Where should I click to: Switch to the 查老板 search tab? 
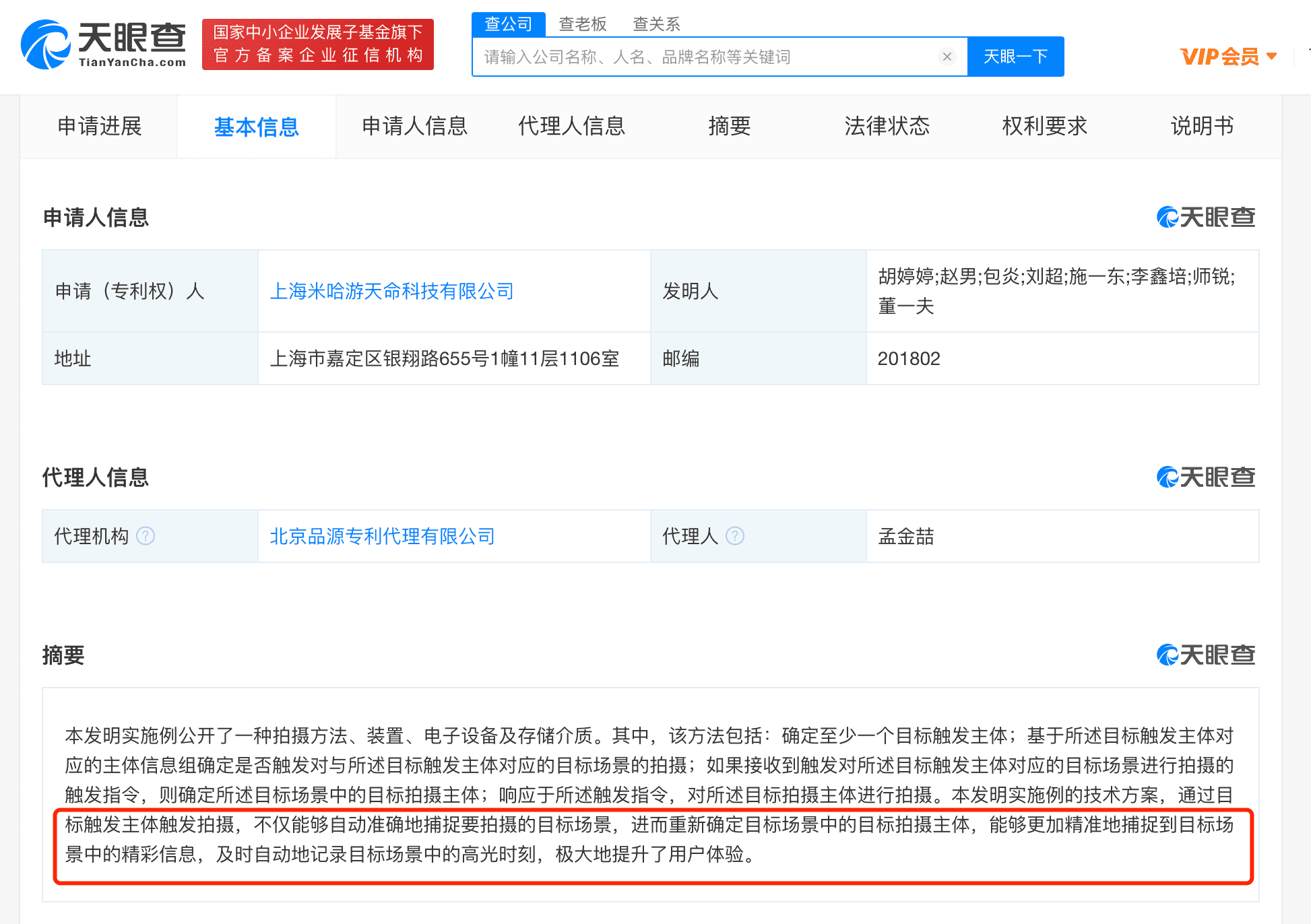click(x=583, y=24)
